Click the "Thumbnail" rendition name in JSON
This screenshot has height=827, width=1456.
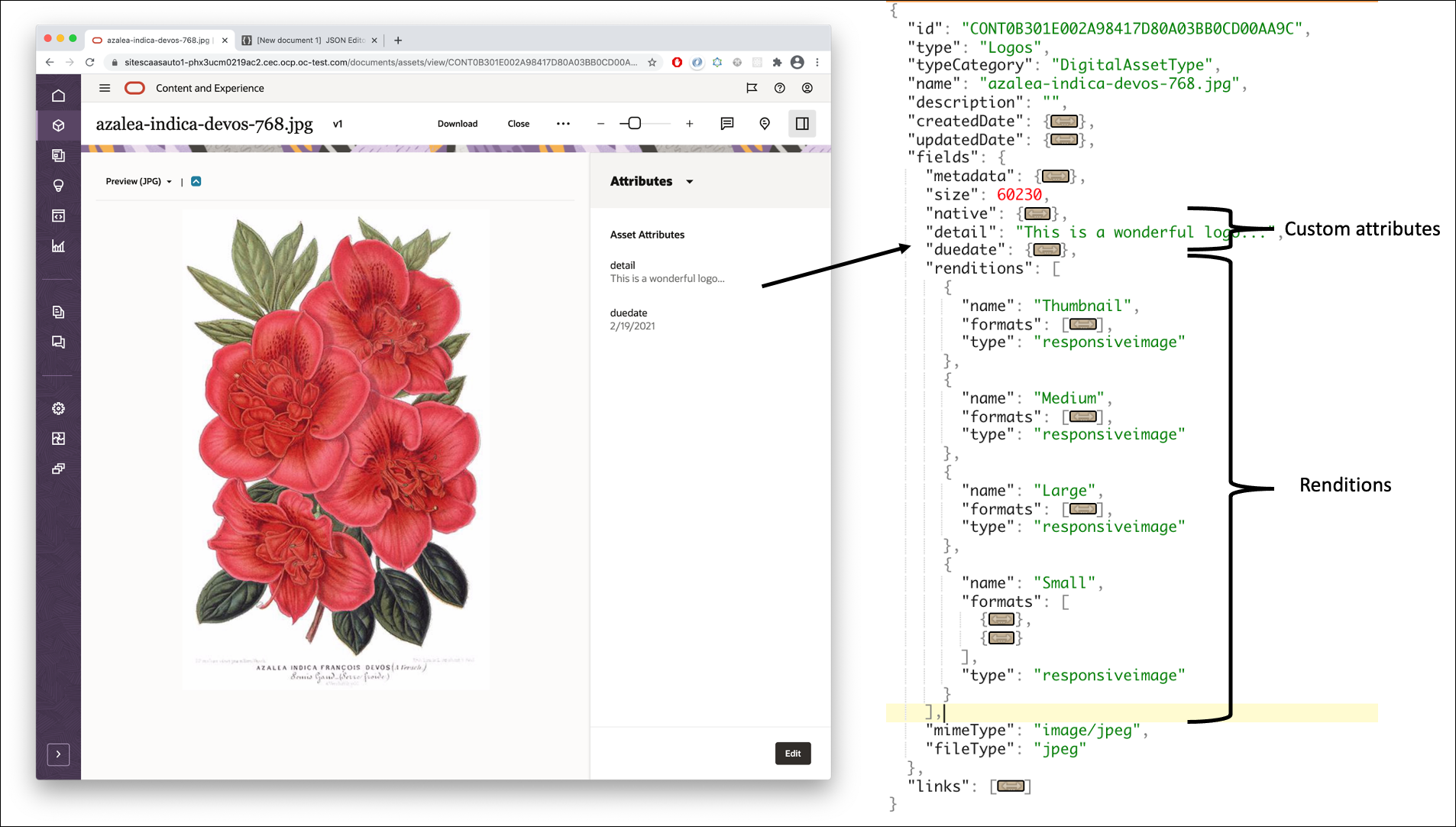1082,306
